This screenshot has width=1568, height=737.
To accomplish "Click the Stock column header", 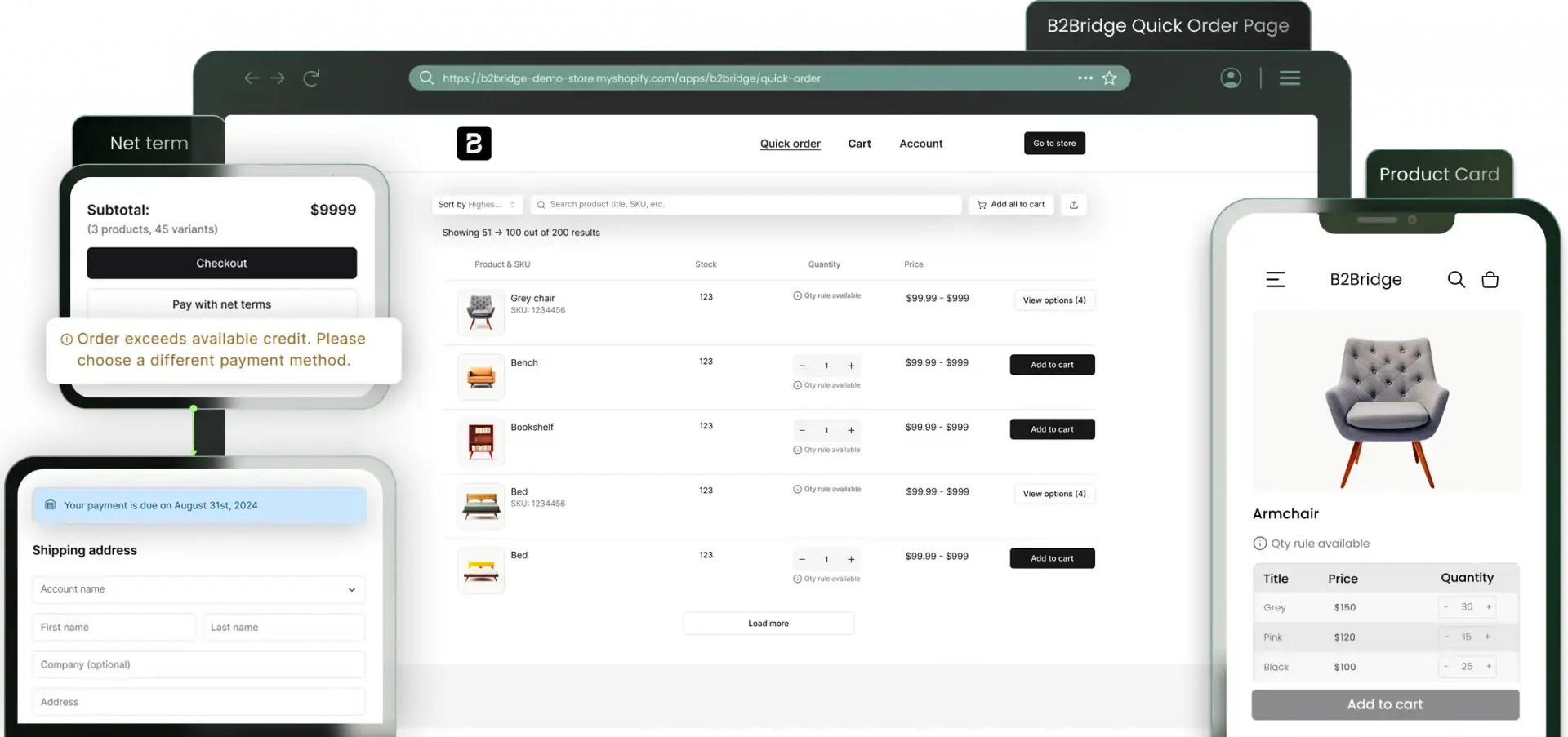I will (x=706, y=264).
